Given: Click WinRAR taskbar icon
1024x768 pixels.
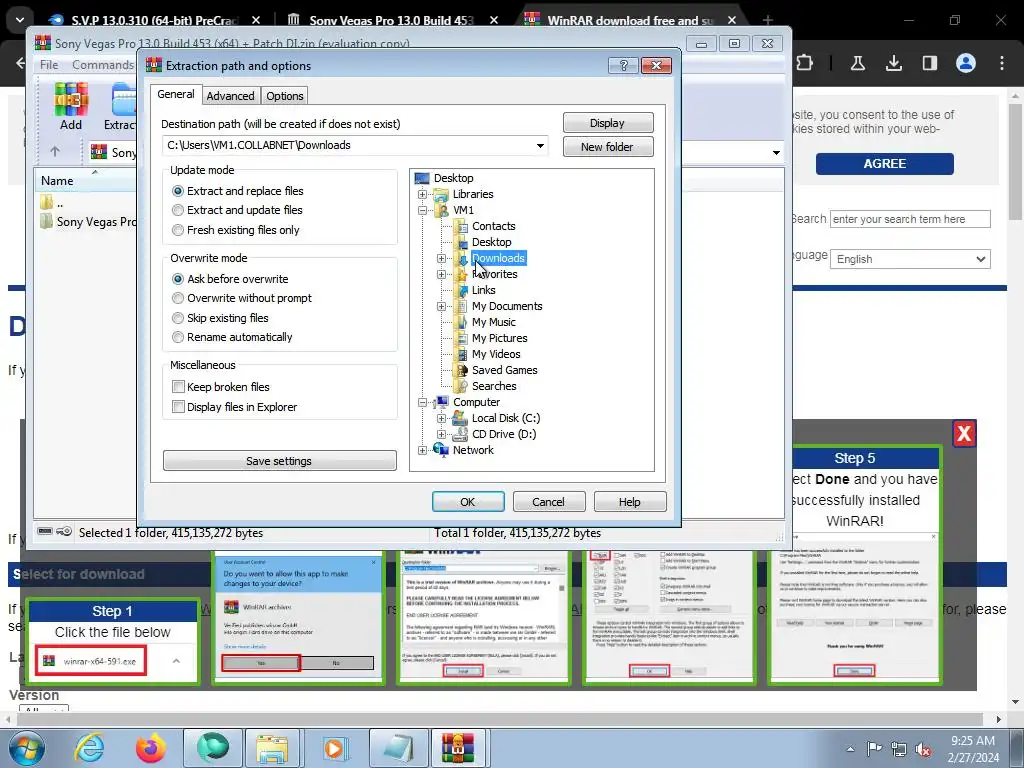Looking at the screenshot, I should tap(458, 748).
